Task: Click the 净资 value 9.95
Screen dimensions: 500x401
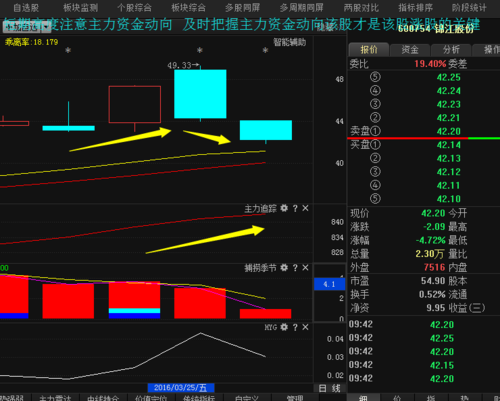Action: click(436, 308)
